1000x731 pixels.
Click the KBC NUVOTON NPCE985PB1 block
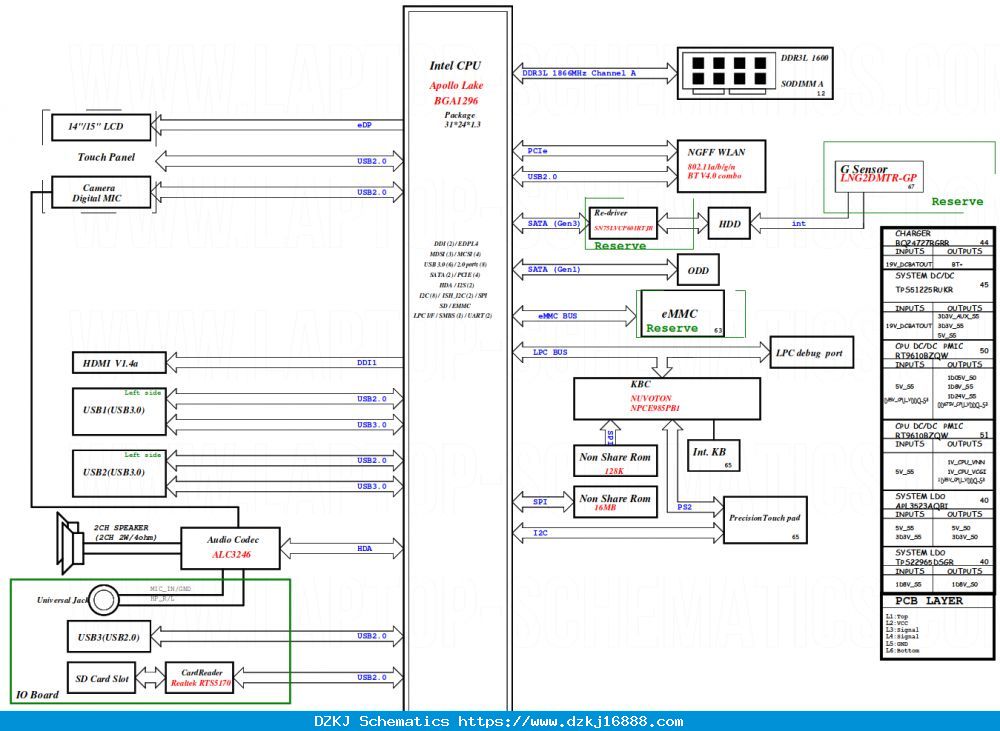coord(666,399)
